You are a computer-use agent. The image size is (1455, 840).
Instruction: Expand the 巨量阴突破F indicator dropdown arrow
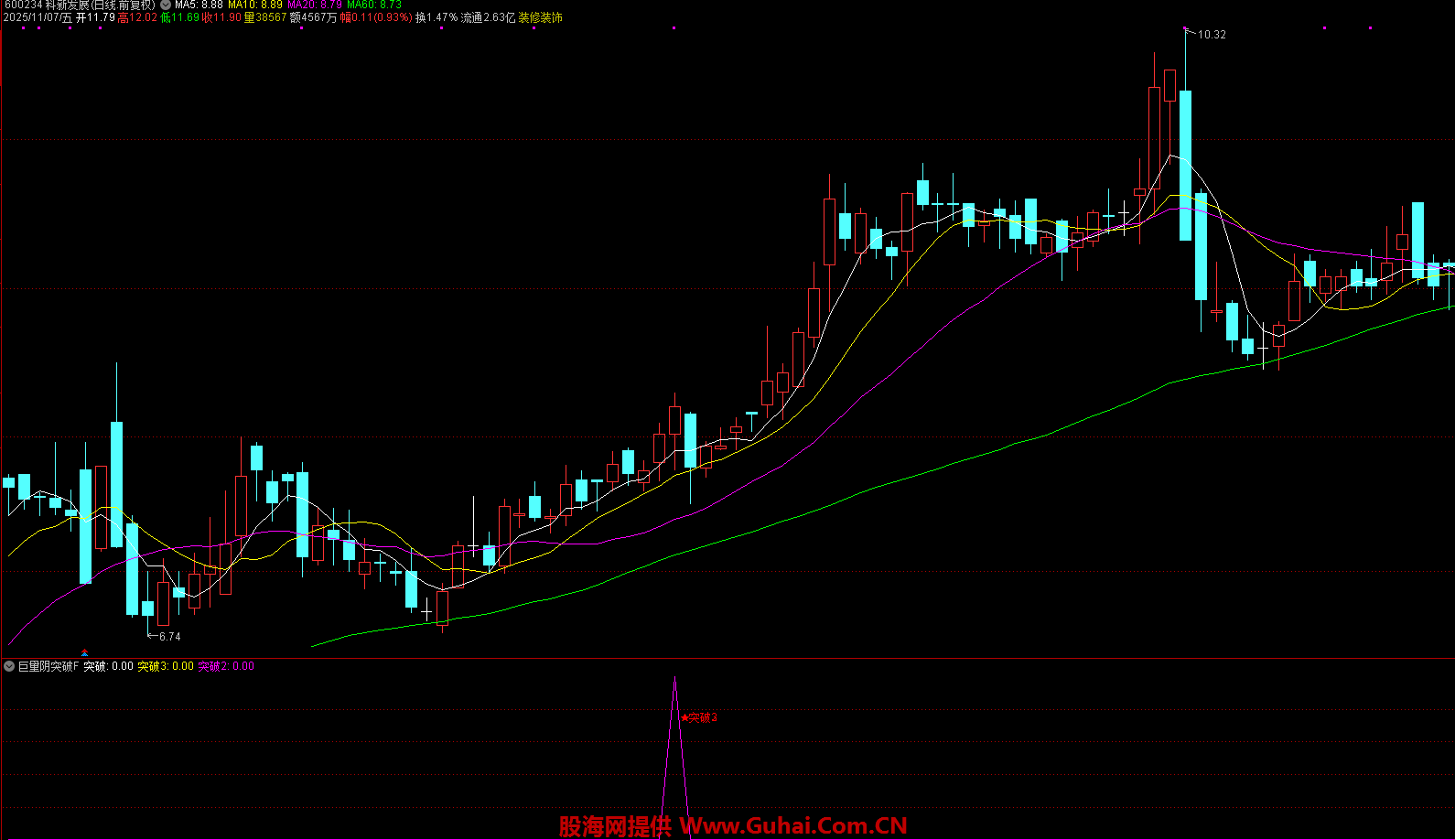point(9,666)
